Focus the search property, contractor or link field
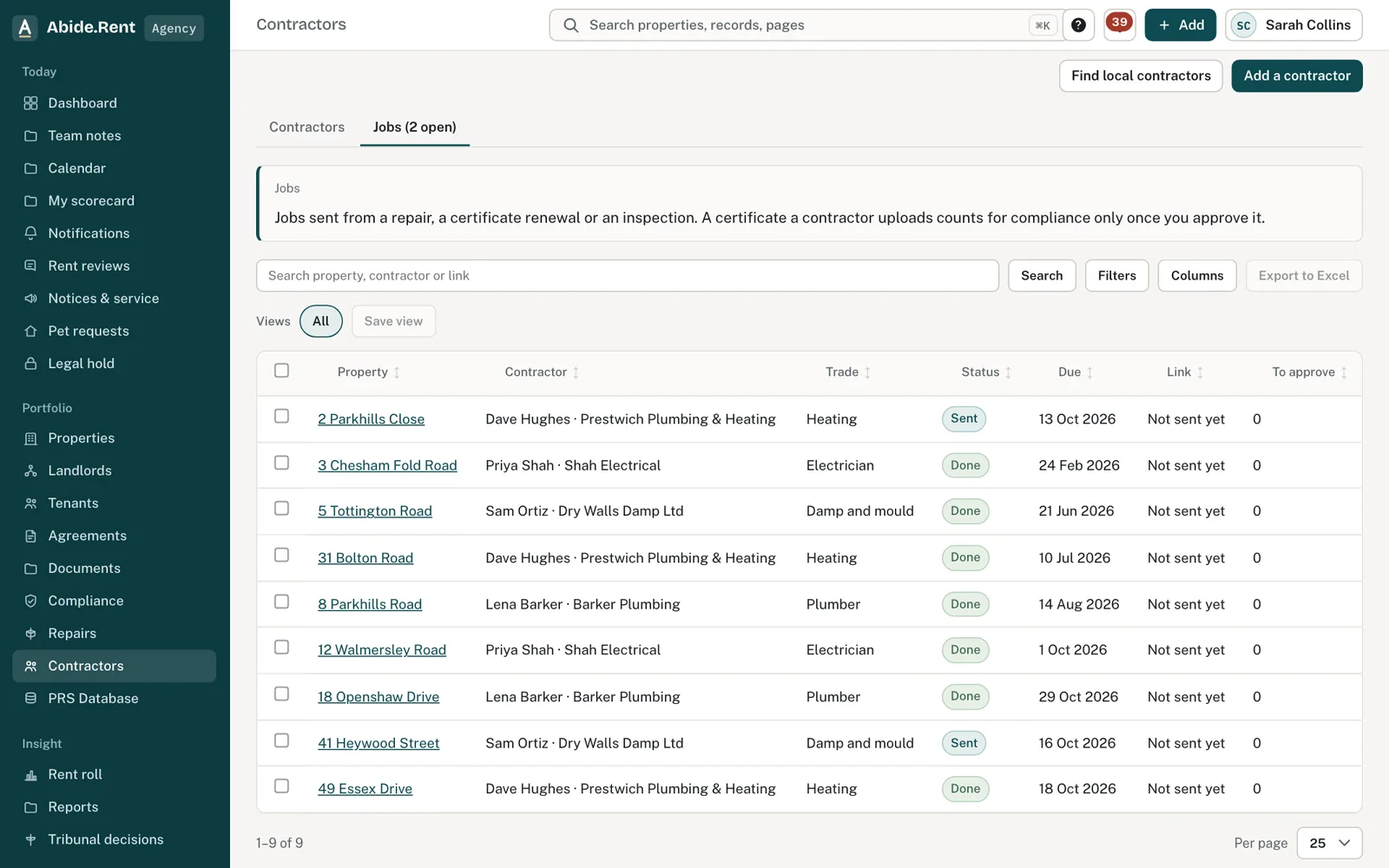This screenshot has width=1389, height=868. 627,276
